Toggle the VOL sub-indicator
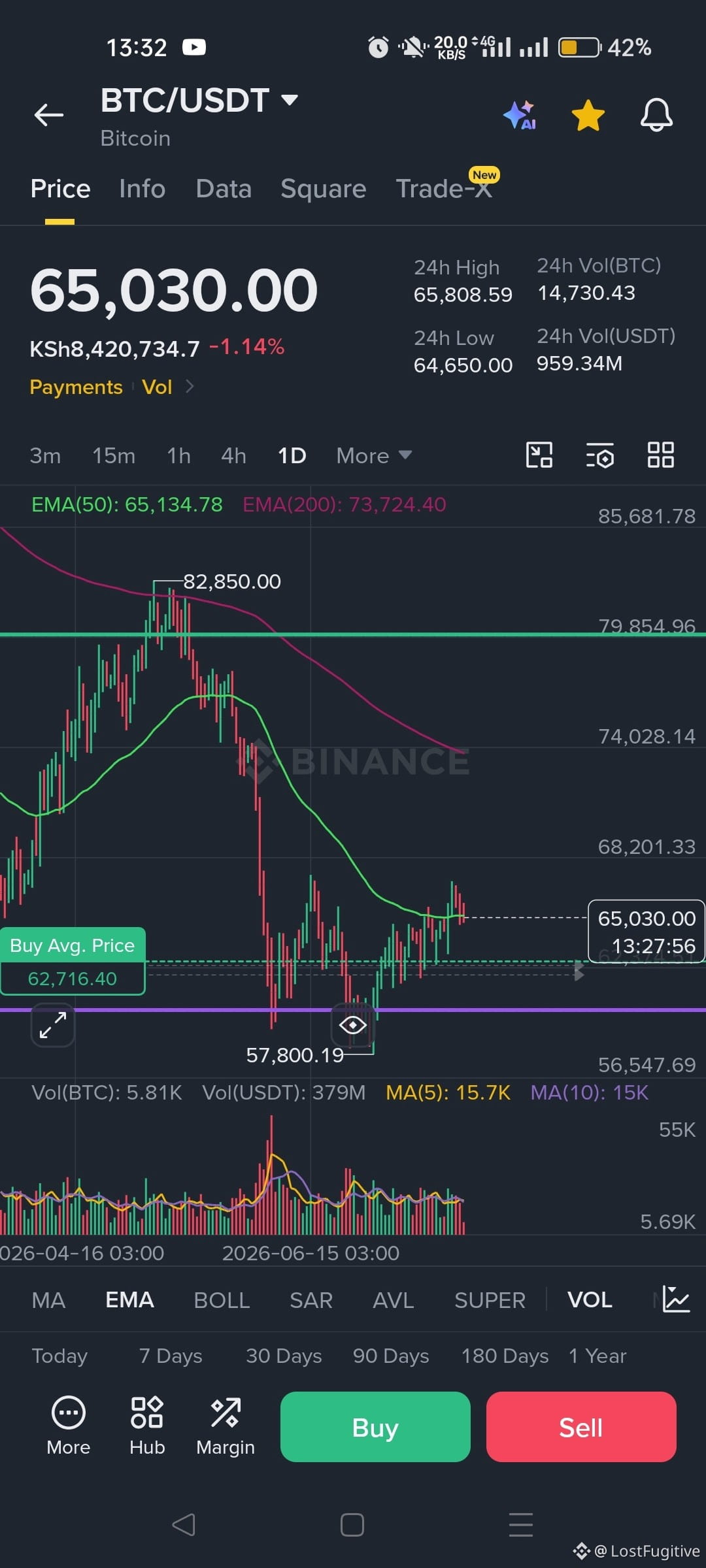 590,1300
